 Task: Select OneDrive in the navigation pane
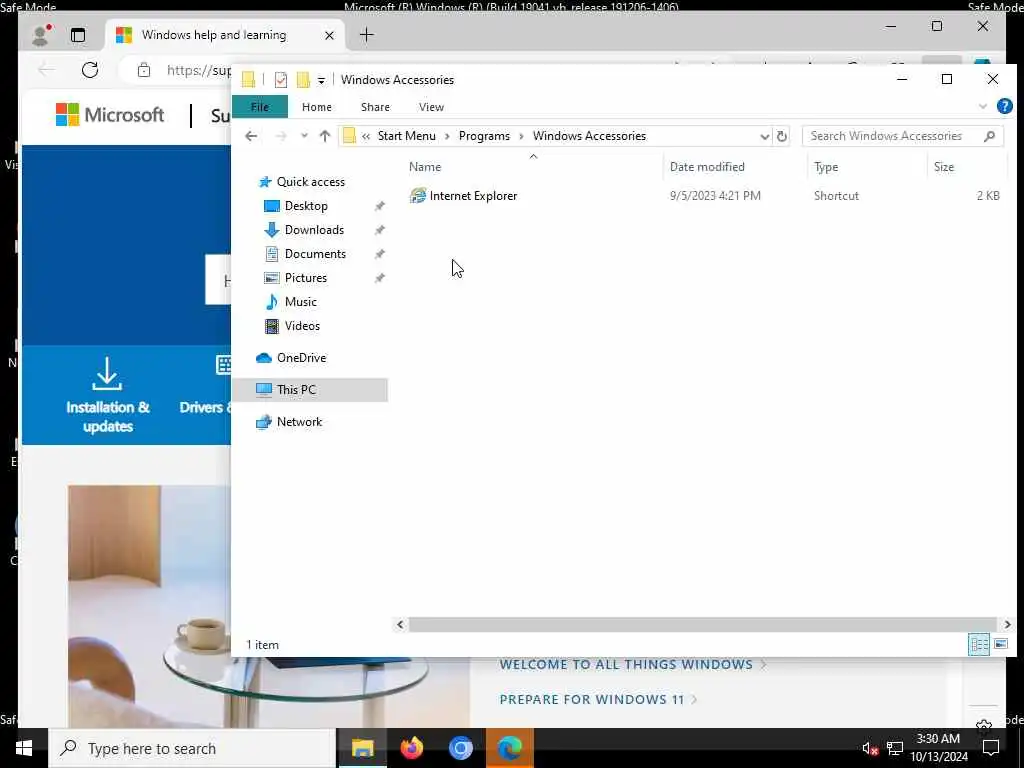pos(291,358)
